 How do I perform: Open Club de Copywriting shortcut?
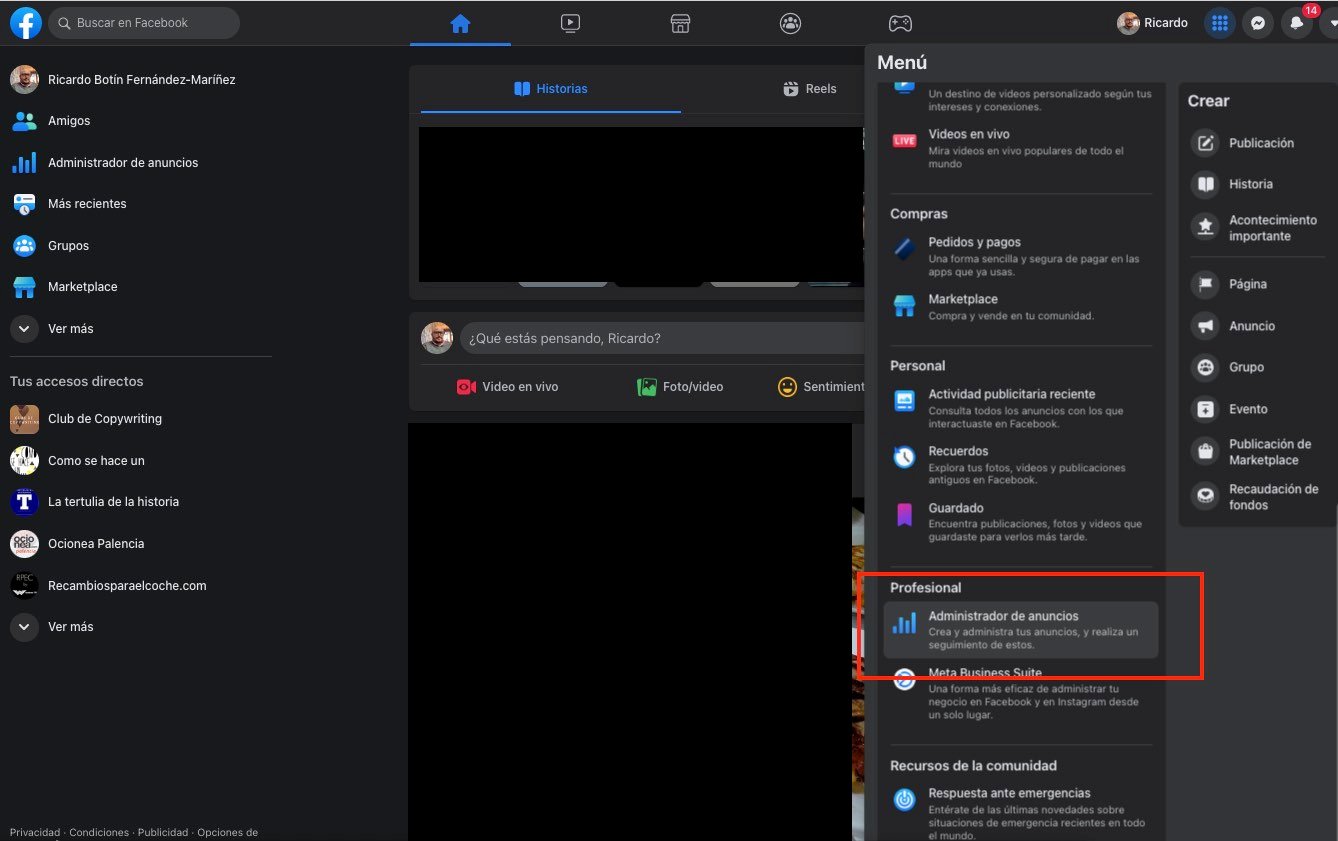140,419
